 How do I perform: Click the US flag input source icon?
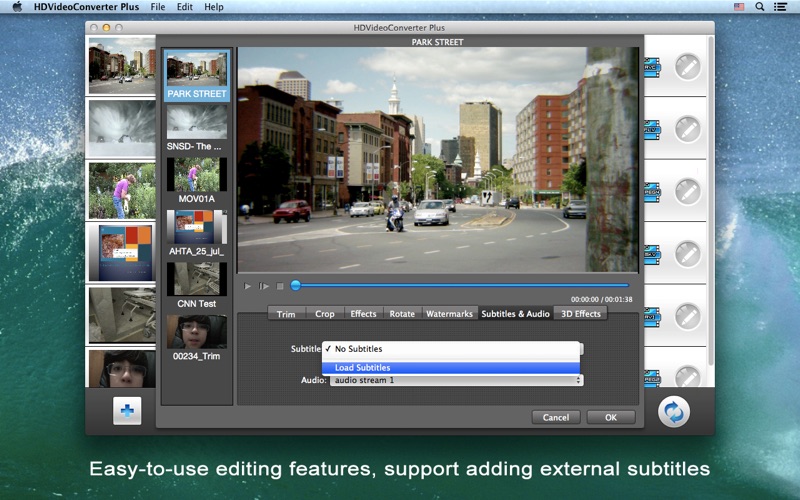[x=739, y=7]
